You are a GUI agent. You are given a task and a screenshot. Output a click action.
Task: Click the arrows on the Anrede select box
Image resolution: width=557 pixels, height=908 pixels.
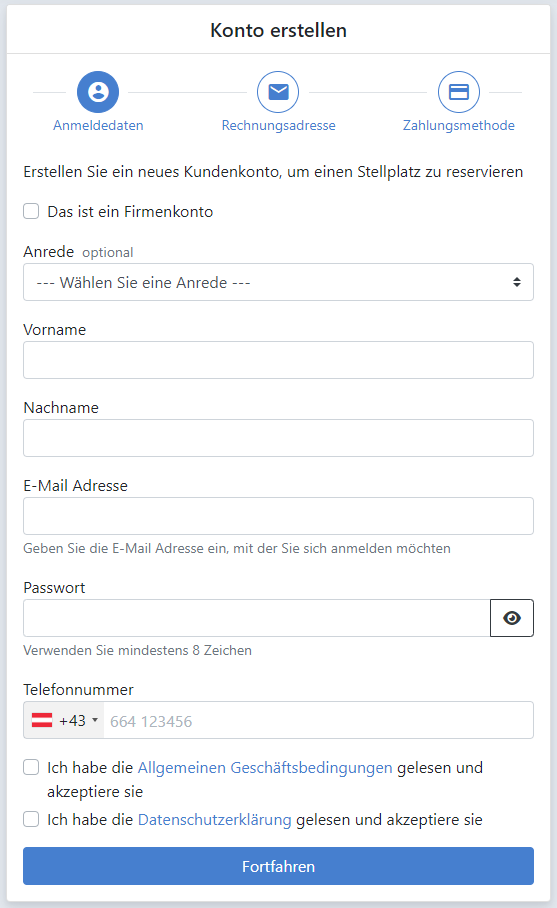pyautogui.click(x=516, y=282)
